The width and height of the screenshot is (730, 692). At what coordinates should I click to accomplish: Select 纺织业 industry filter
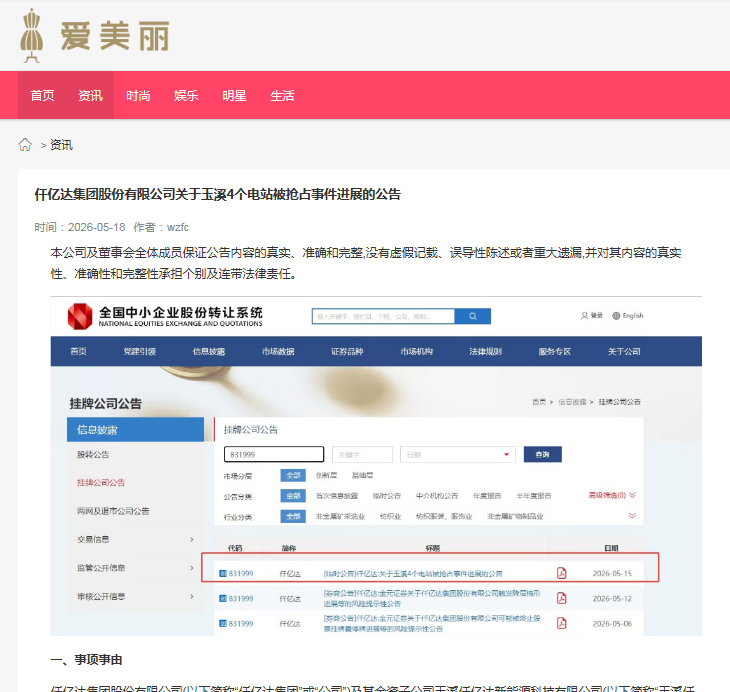[391, 516]
